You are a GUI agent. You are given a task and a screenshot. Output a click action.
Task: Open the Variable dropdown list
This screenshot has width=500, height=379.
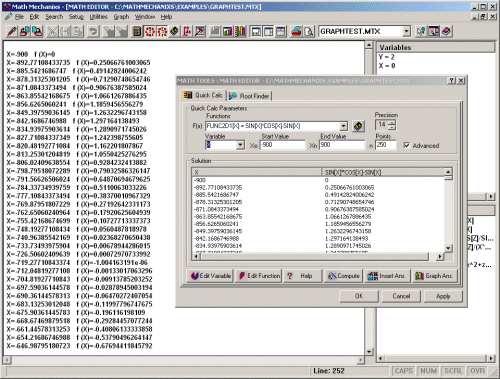coord(240,145)
